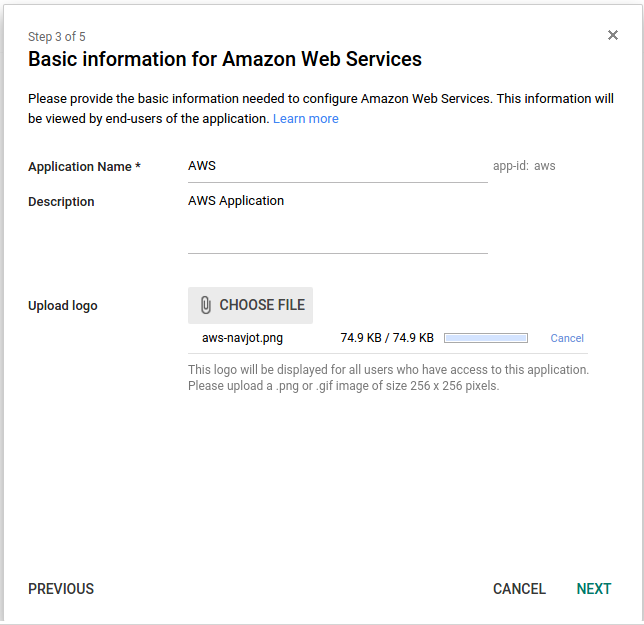Select the aws-navjot.png file name
This screenshot has height=625, width=644.
(242, 338)
